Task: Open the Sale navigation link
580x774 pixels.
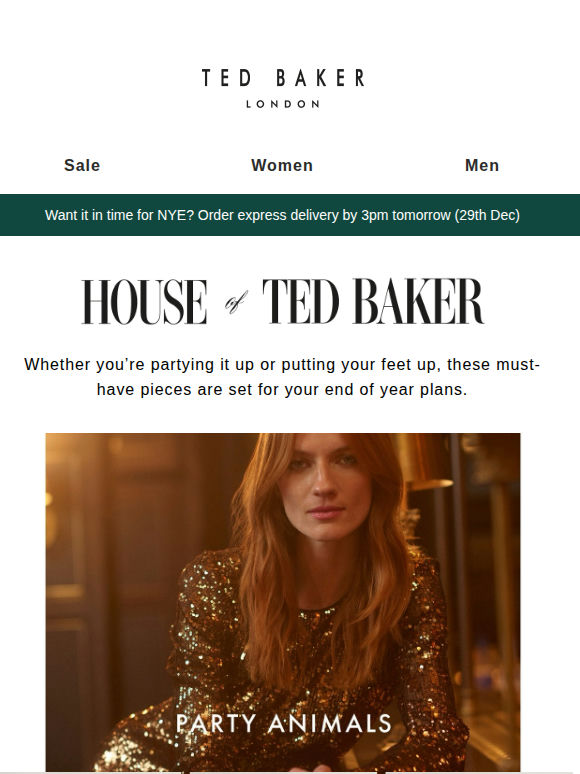Action: click(82, 165)
